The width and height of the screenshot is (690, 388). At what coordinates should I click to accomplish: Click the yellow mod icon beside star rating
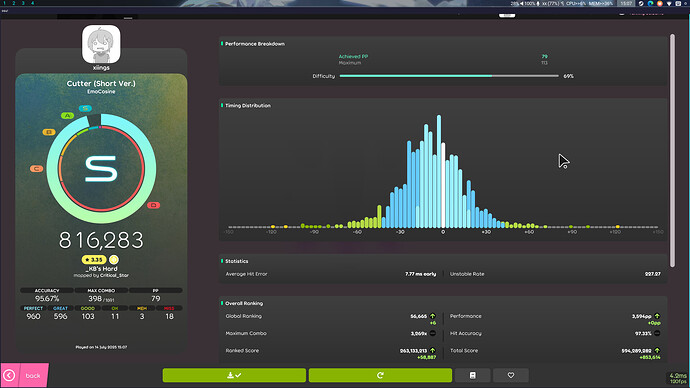(x=114, y=260)
